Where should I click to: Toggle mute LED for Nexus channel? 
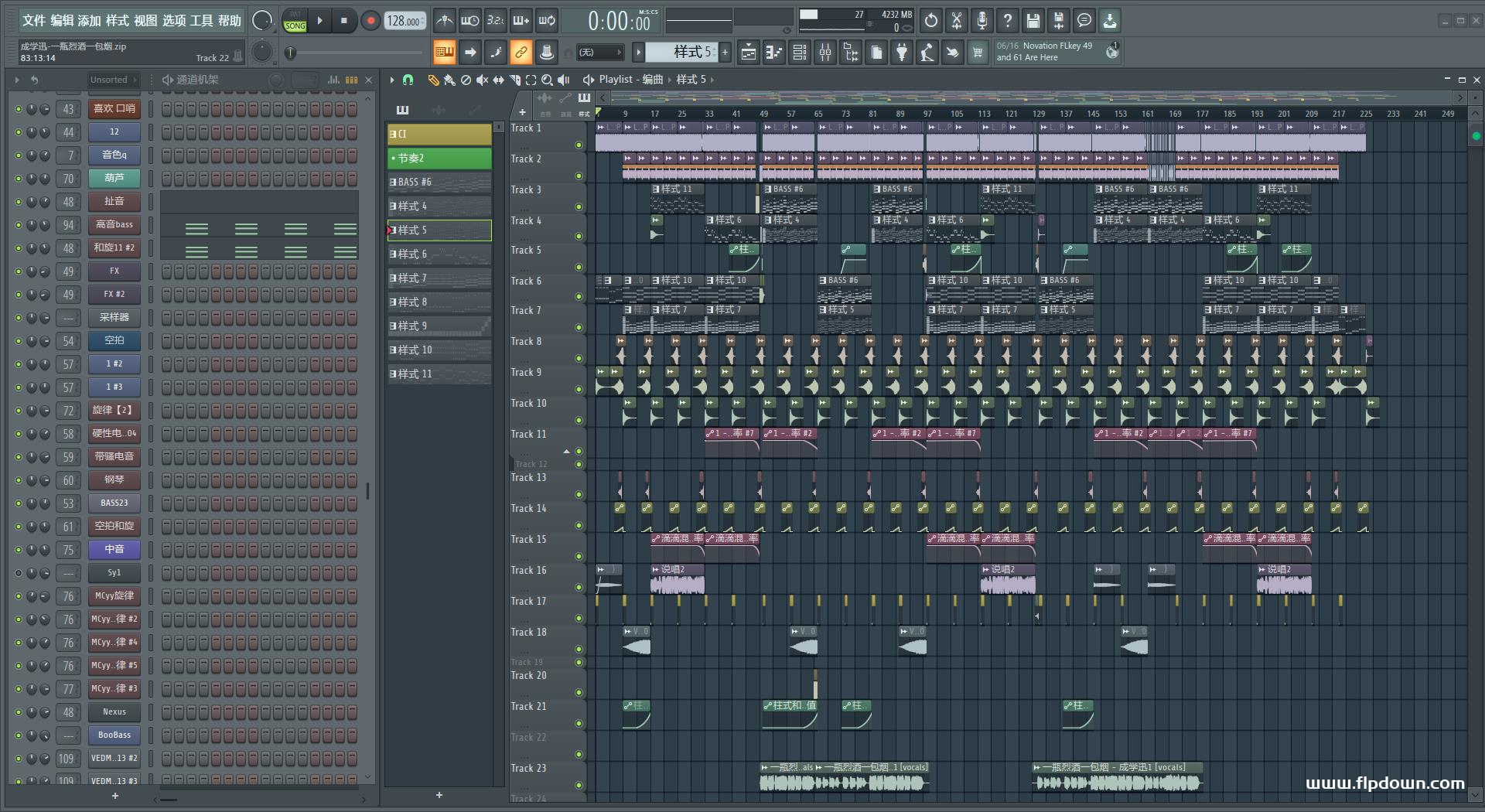tap(19, 712)
